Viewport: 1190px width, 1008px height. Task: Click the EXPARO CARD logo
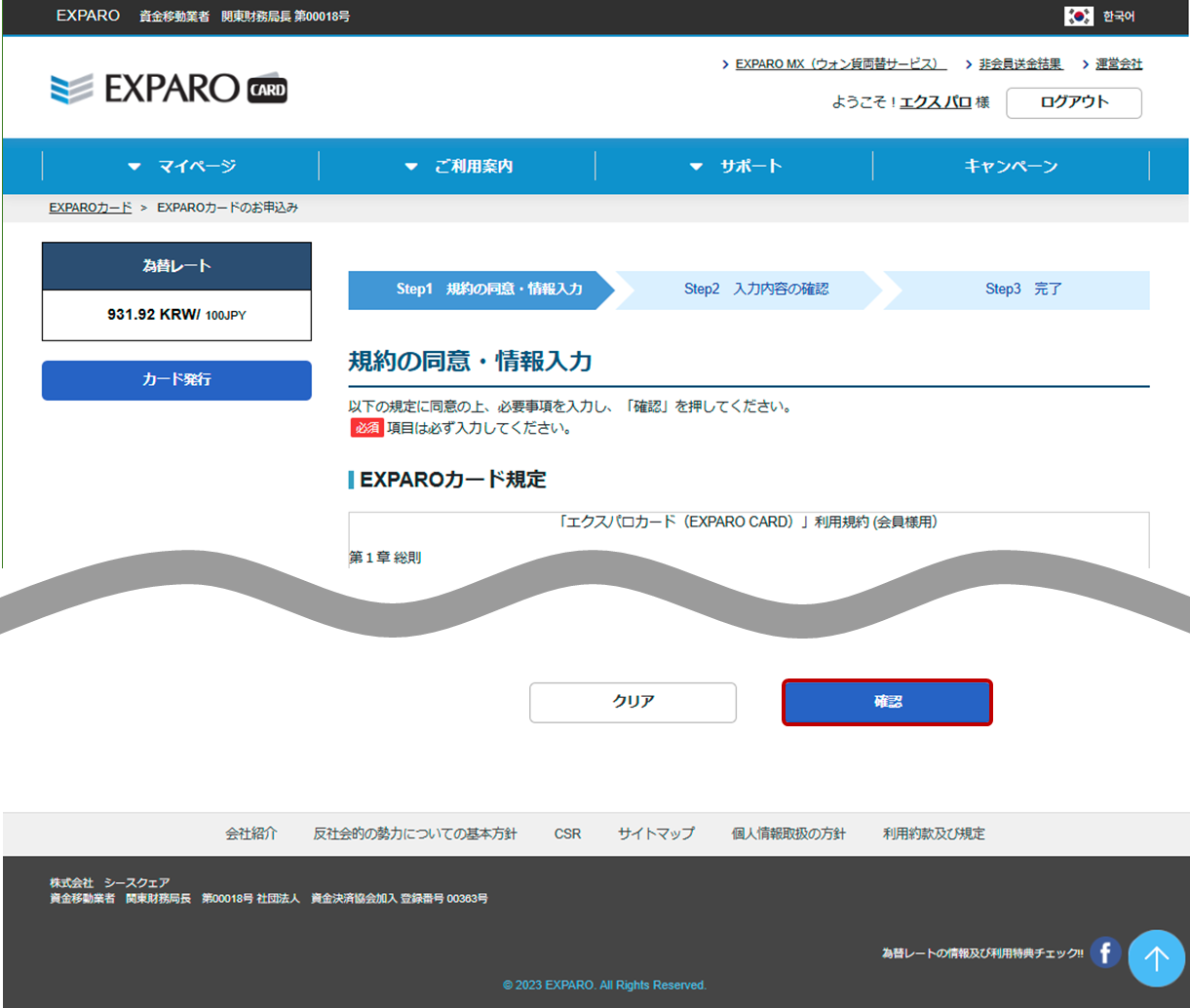(x=169, y=89)
